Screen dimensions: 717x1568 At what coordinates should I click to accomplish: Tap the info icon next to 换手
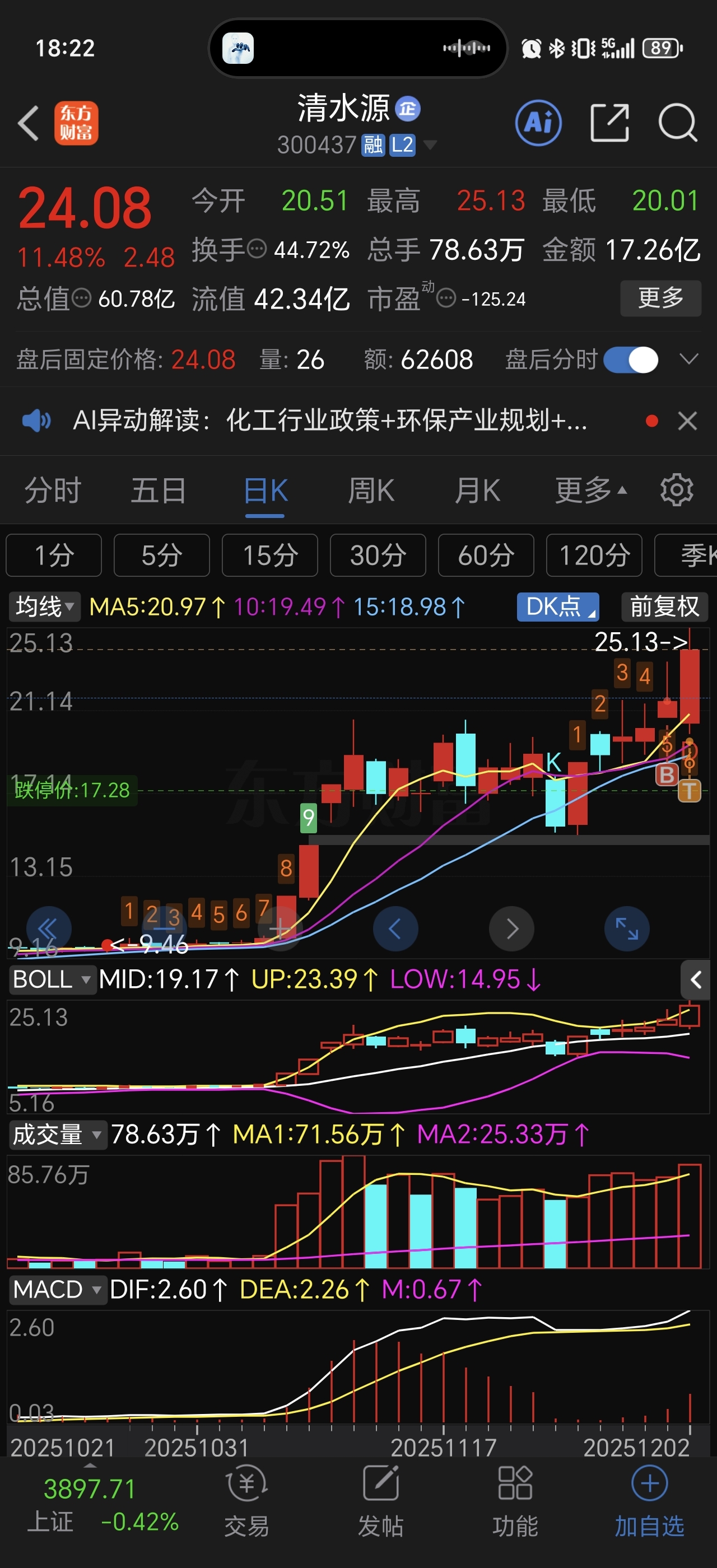pos(258,249)
